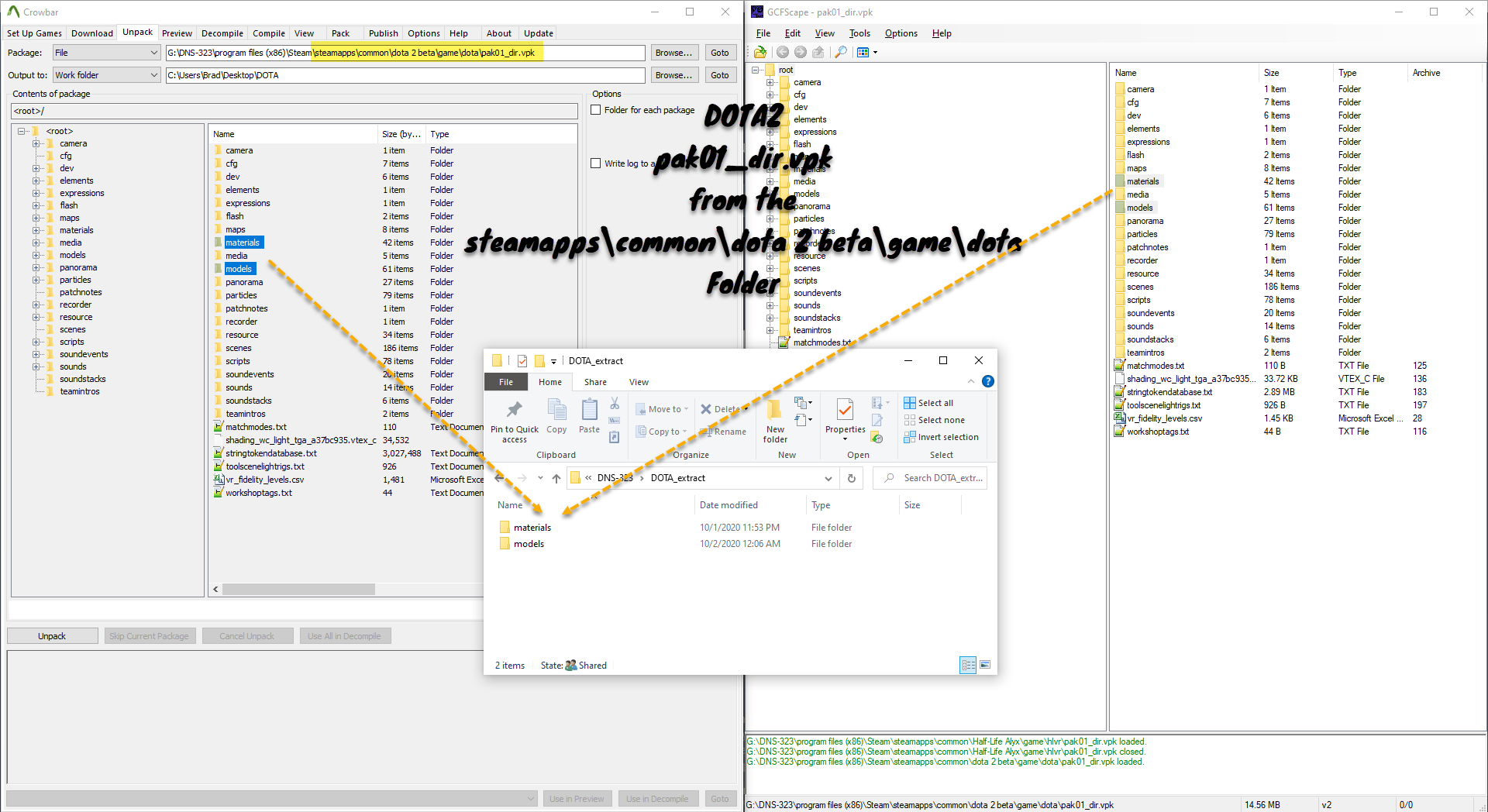Image resolution: width=1488 pixels, height=812 pixels.
Task: Click the Search DOTA_extract field in Explorer
Action: coord(930,478)
